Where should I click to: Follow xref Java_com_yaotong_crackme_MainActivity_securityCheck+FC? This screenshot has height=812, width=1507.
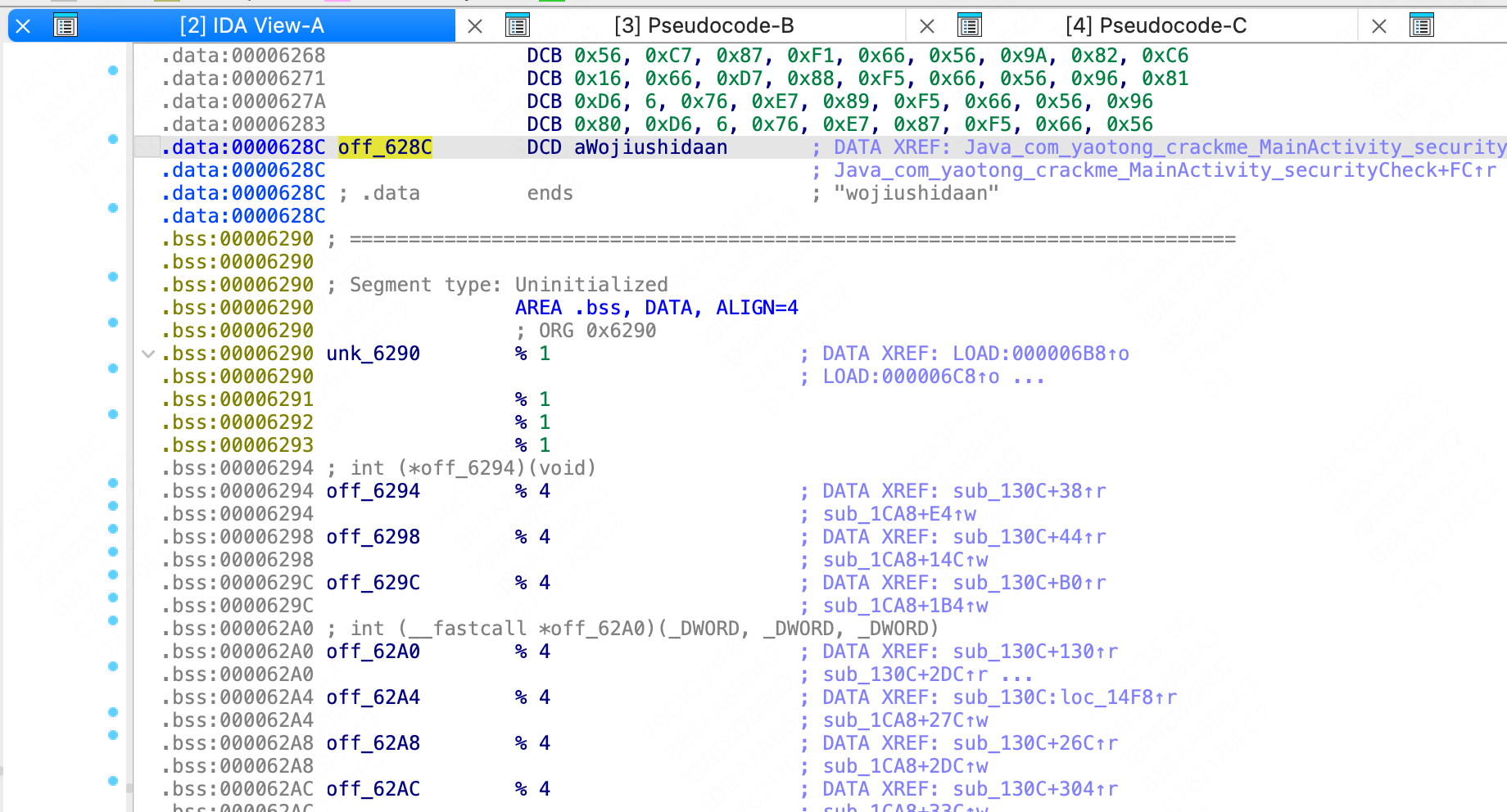pyautogui.click(x=1165, y=170)
